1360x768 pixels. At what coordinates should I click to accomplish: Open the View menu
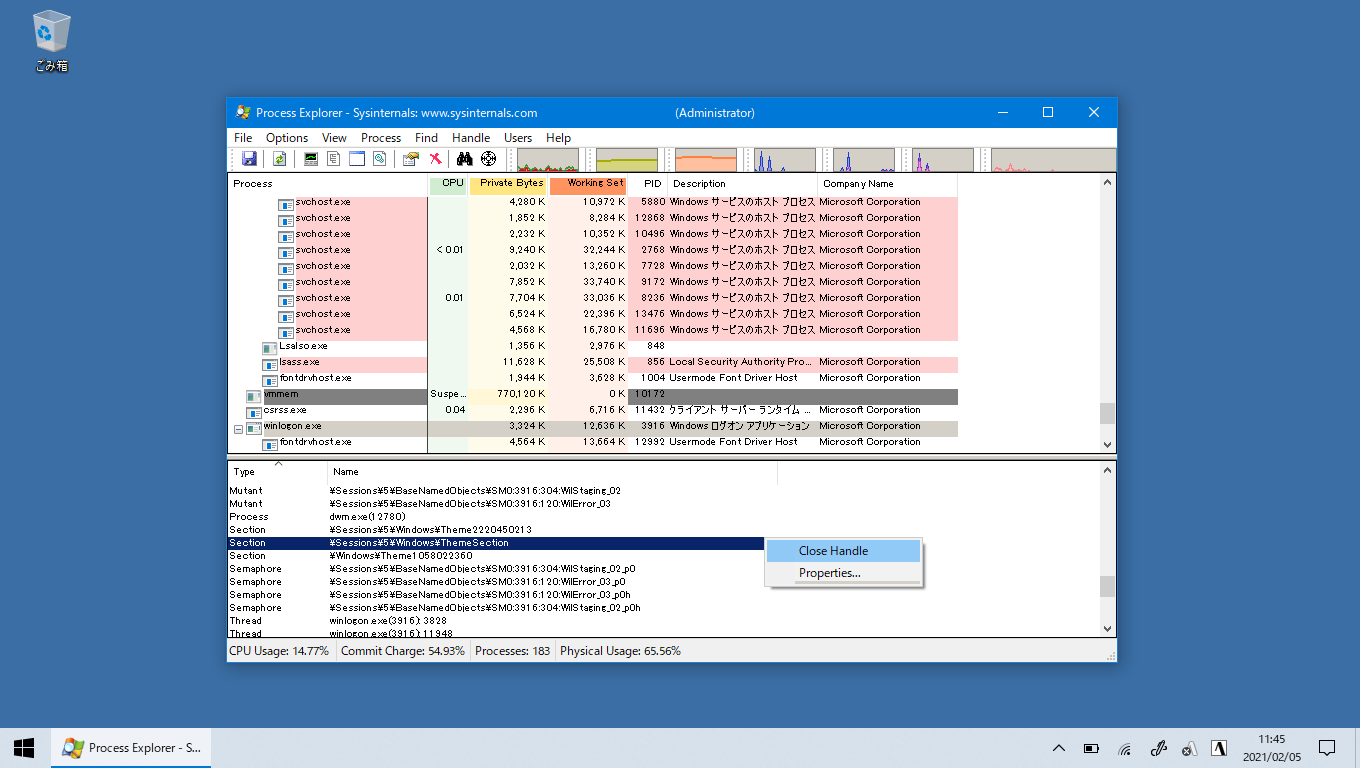[334, 138]
